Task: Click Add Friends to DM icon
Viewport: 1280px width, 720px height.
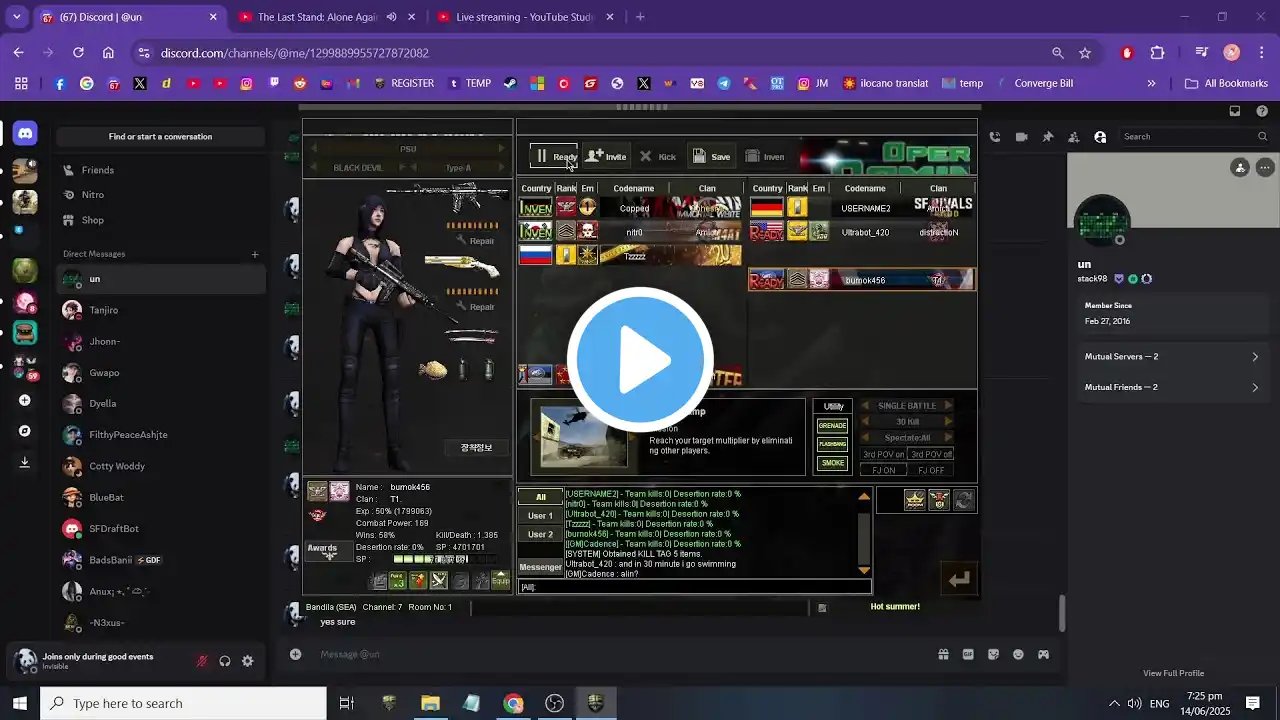Action: 1074,137
